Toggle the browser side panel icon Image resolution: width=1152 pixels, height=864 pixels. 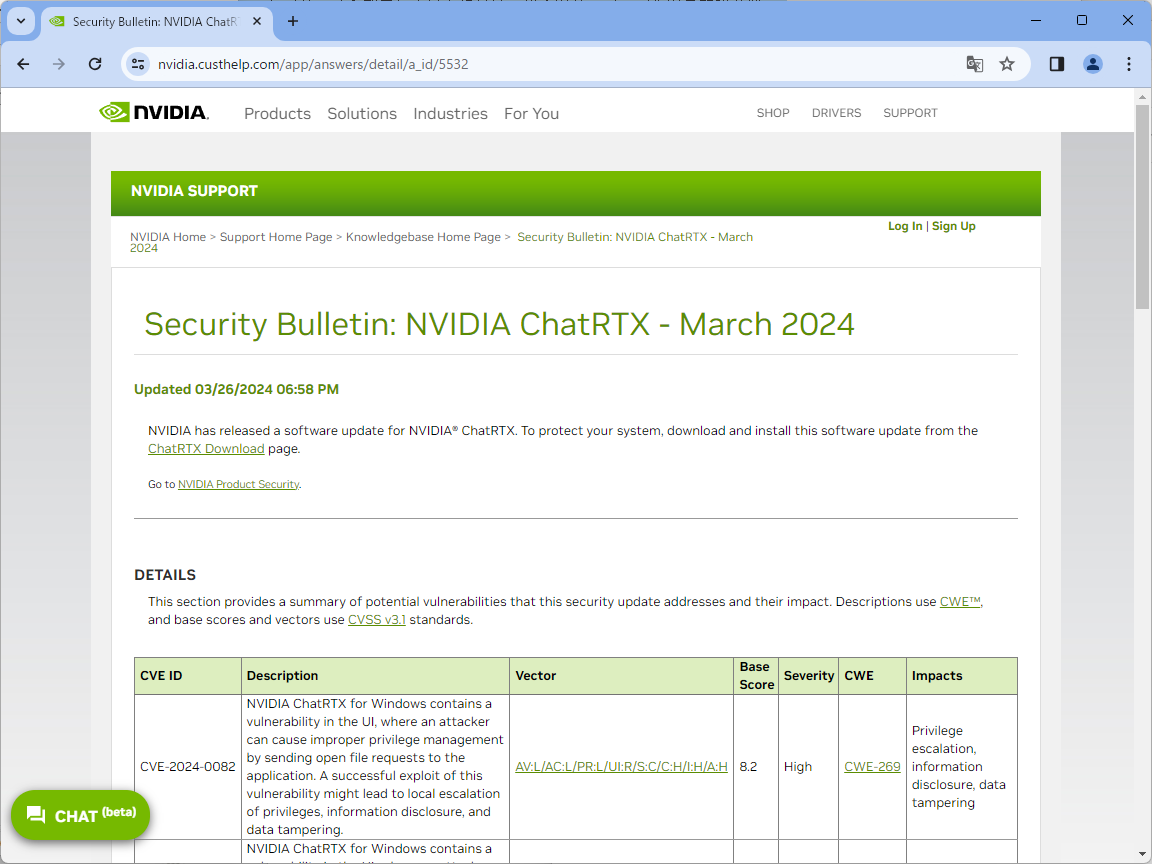[1056, 64]
